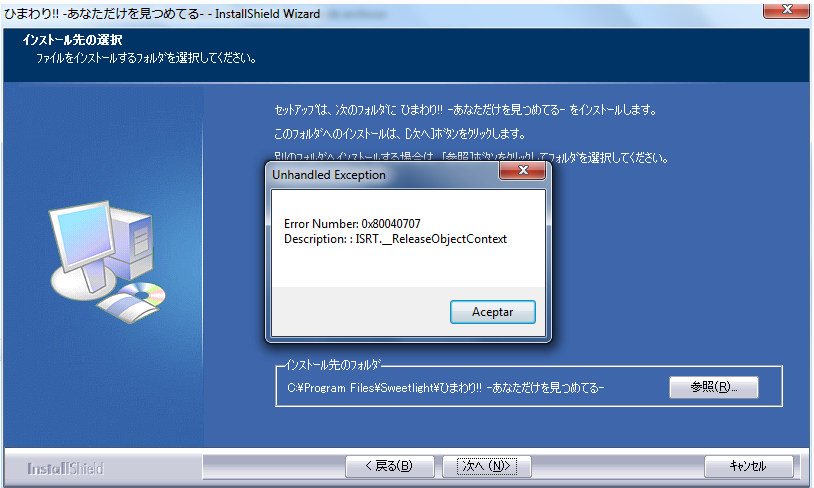
Task: Click the インストール先のフォルダ group label
Action: [x=333, y=365]
